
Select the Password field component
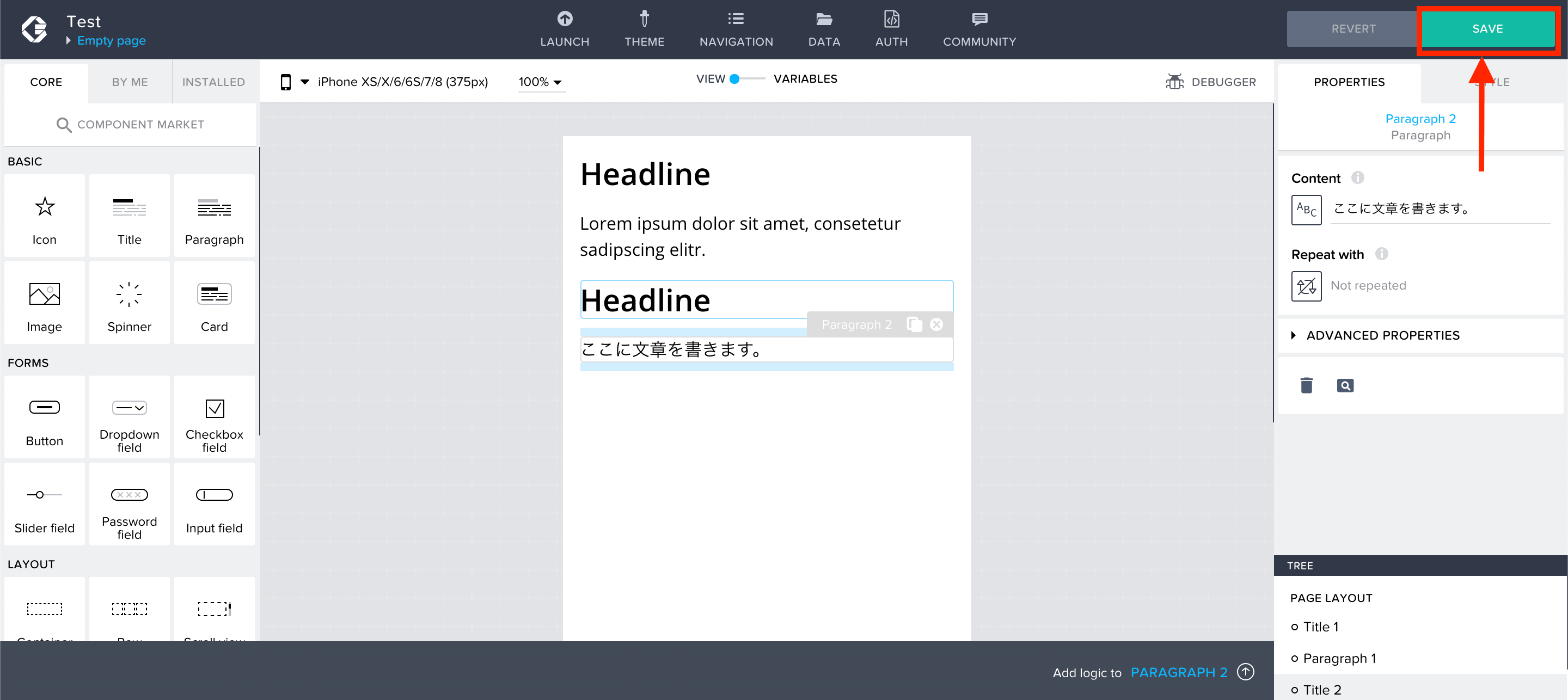[x=129, y=504]
